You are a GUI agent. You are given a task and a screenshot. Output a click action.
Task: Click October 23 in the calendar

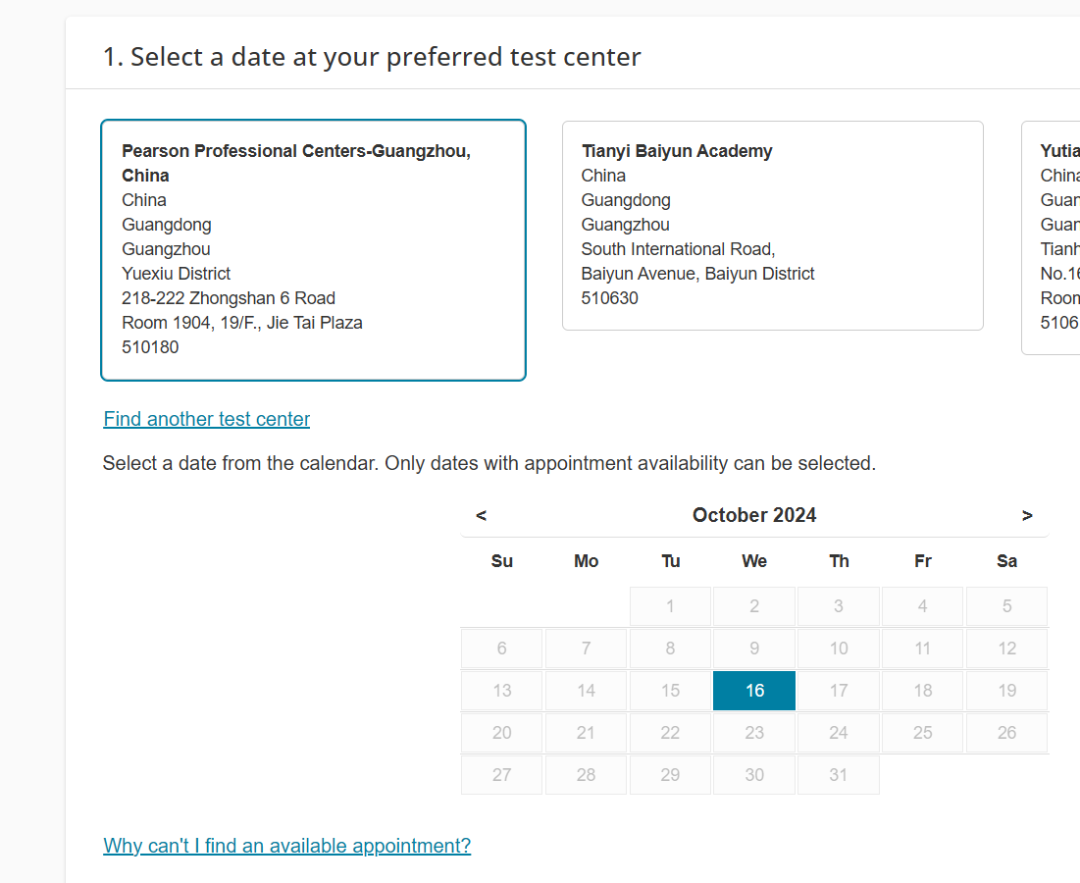pyautogui.click(x=754, y=732)
